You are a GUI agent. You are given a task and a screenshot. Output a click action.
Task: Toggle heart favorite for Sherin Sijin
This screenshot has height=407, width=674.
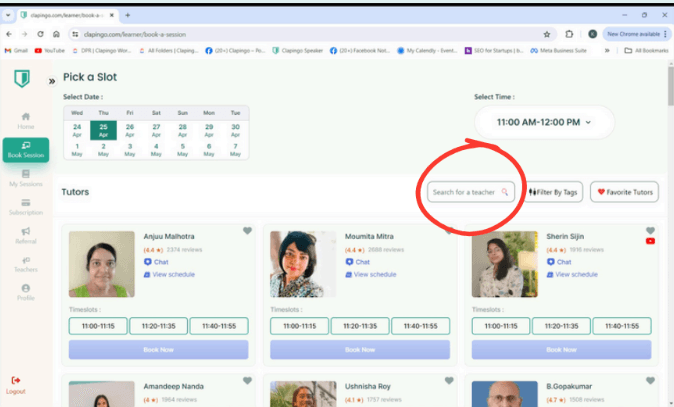[651, 230]
